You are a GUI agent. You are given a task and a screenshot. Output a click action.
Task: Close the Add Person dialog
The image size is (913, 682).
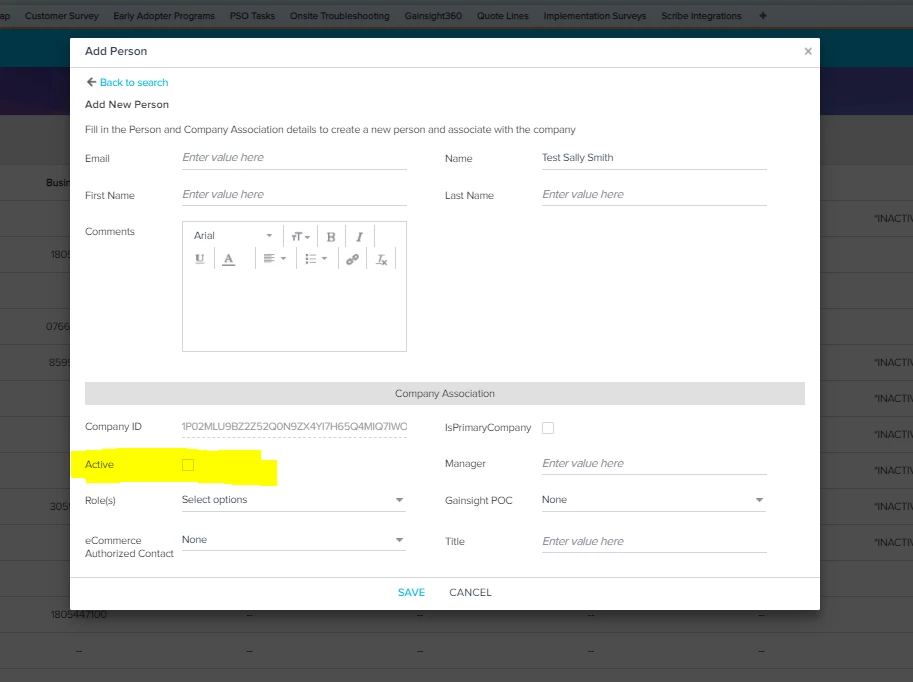(808, 51)
